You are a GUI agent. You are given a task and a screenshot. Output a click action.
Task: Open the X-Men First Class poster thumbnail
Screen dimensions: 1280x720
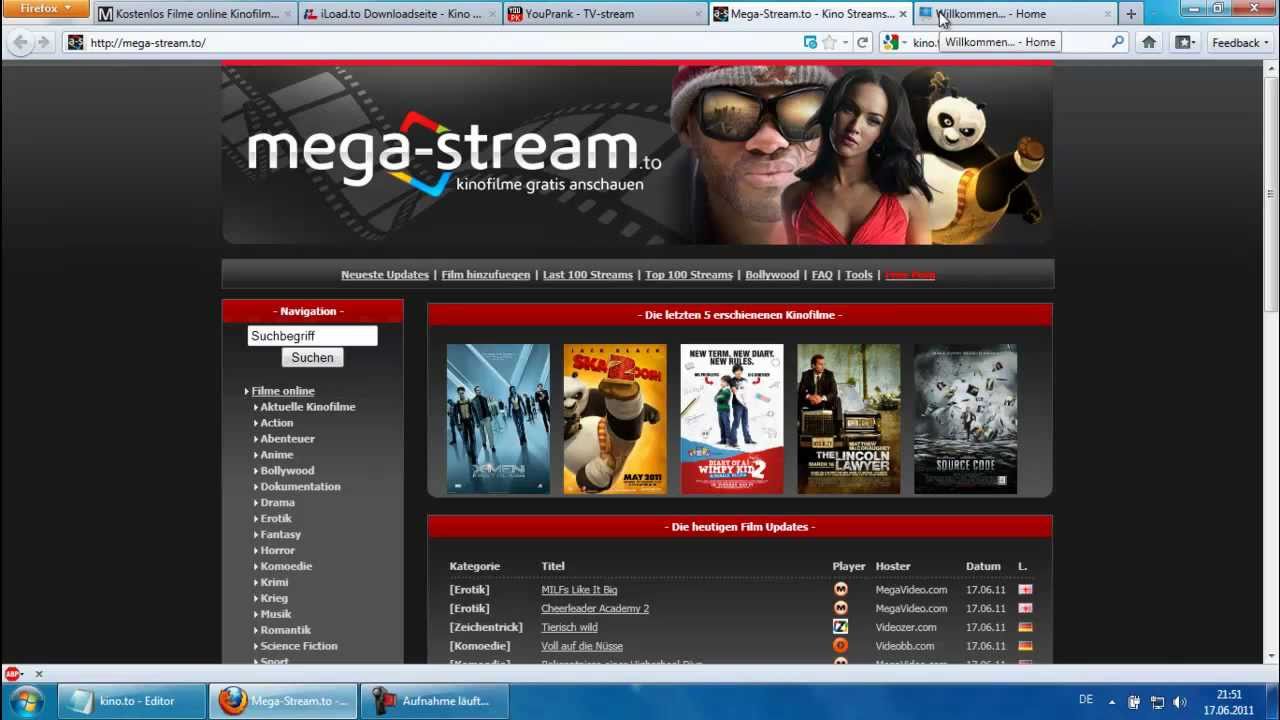pos(498,419)
